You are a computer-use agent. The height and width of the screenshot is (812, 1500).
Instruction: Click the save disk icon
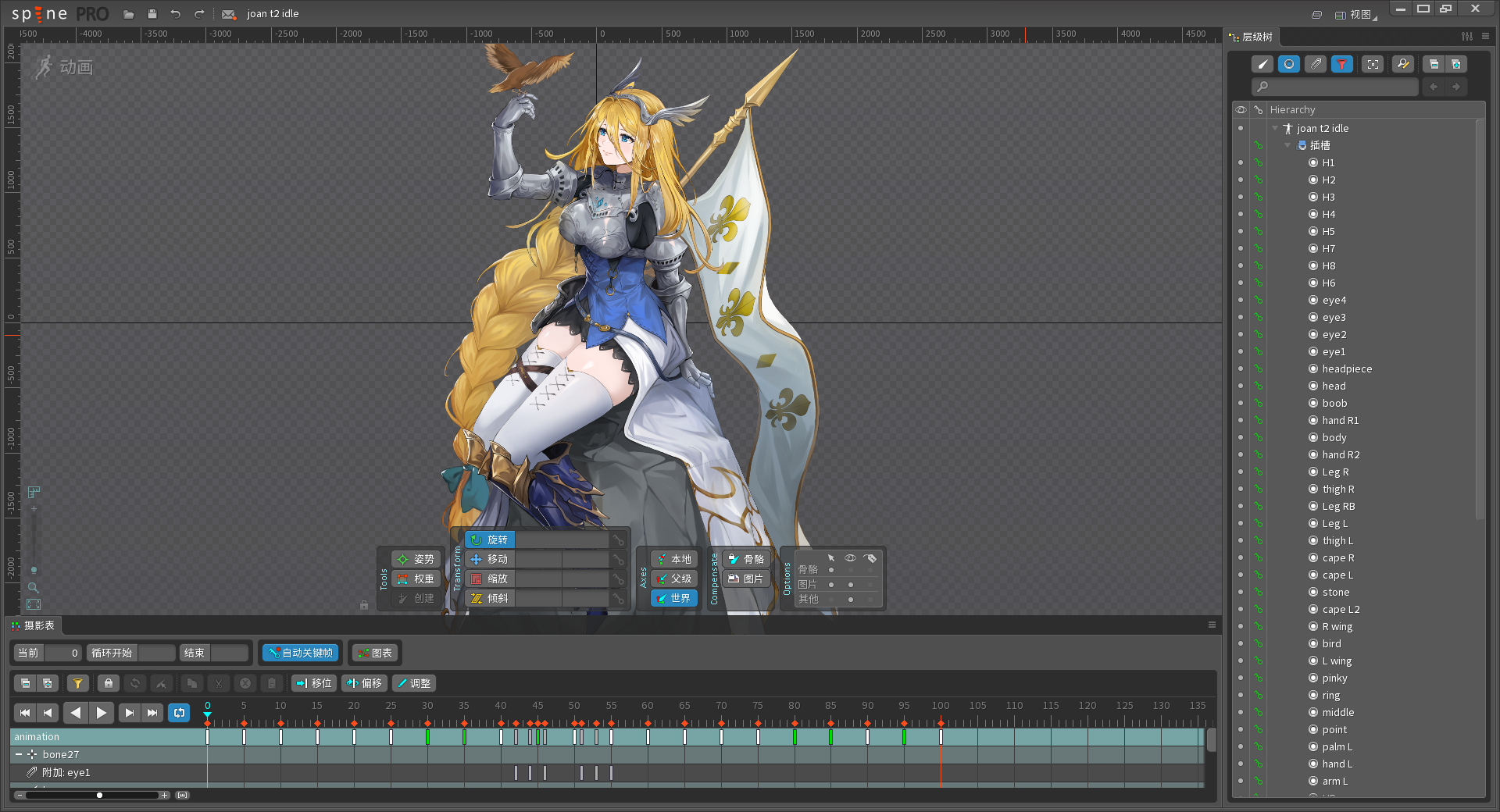coord(152,14)
